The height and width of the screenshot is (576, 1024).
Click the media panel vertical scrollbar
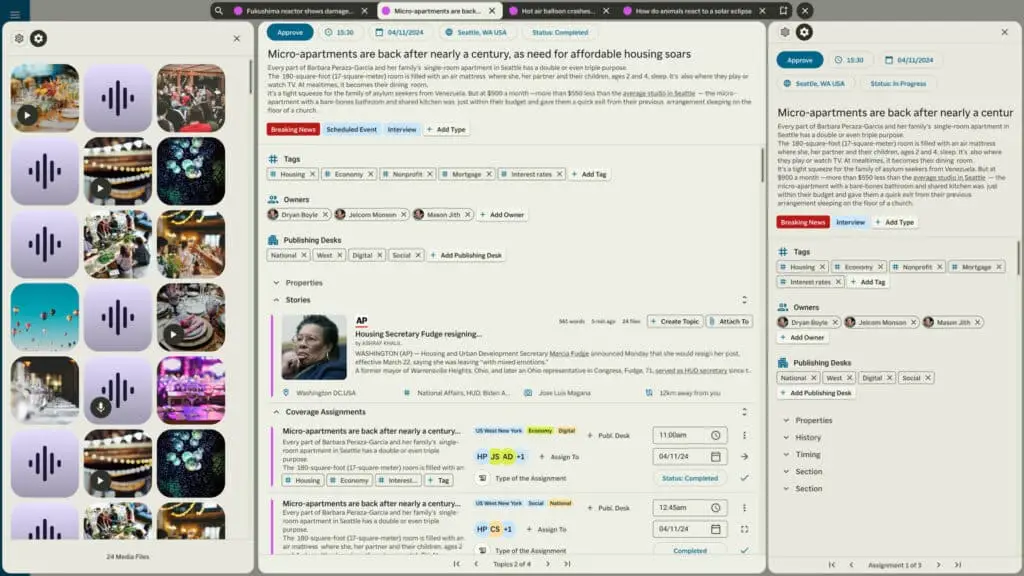coord(250,77)
